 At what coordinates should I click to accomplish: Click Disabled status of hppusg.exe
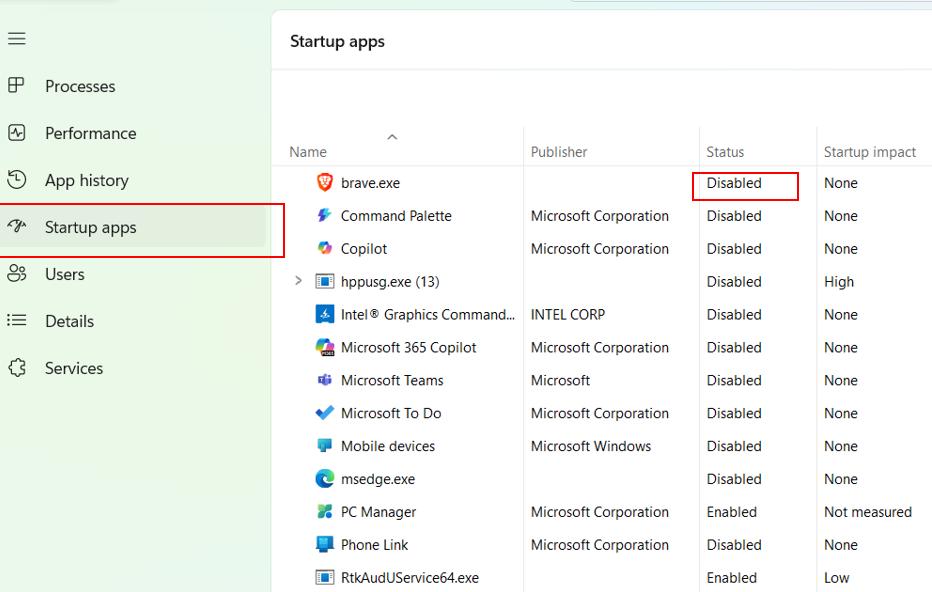point(733,282)
